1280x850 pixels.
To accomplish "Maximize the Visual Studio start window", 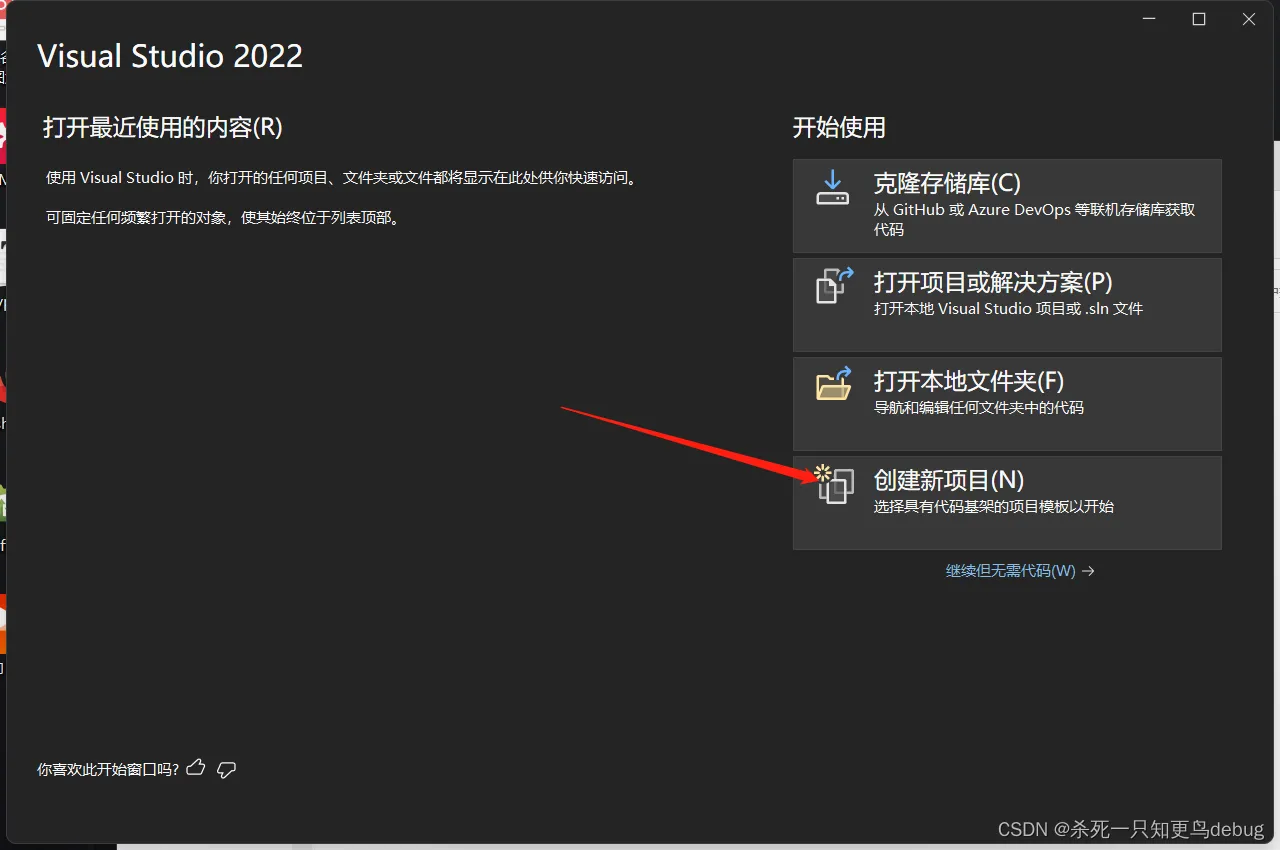I will click(x=1199, y=19).
